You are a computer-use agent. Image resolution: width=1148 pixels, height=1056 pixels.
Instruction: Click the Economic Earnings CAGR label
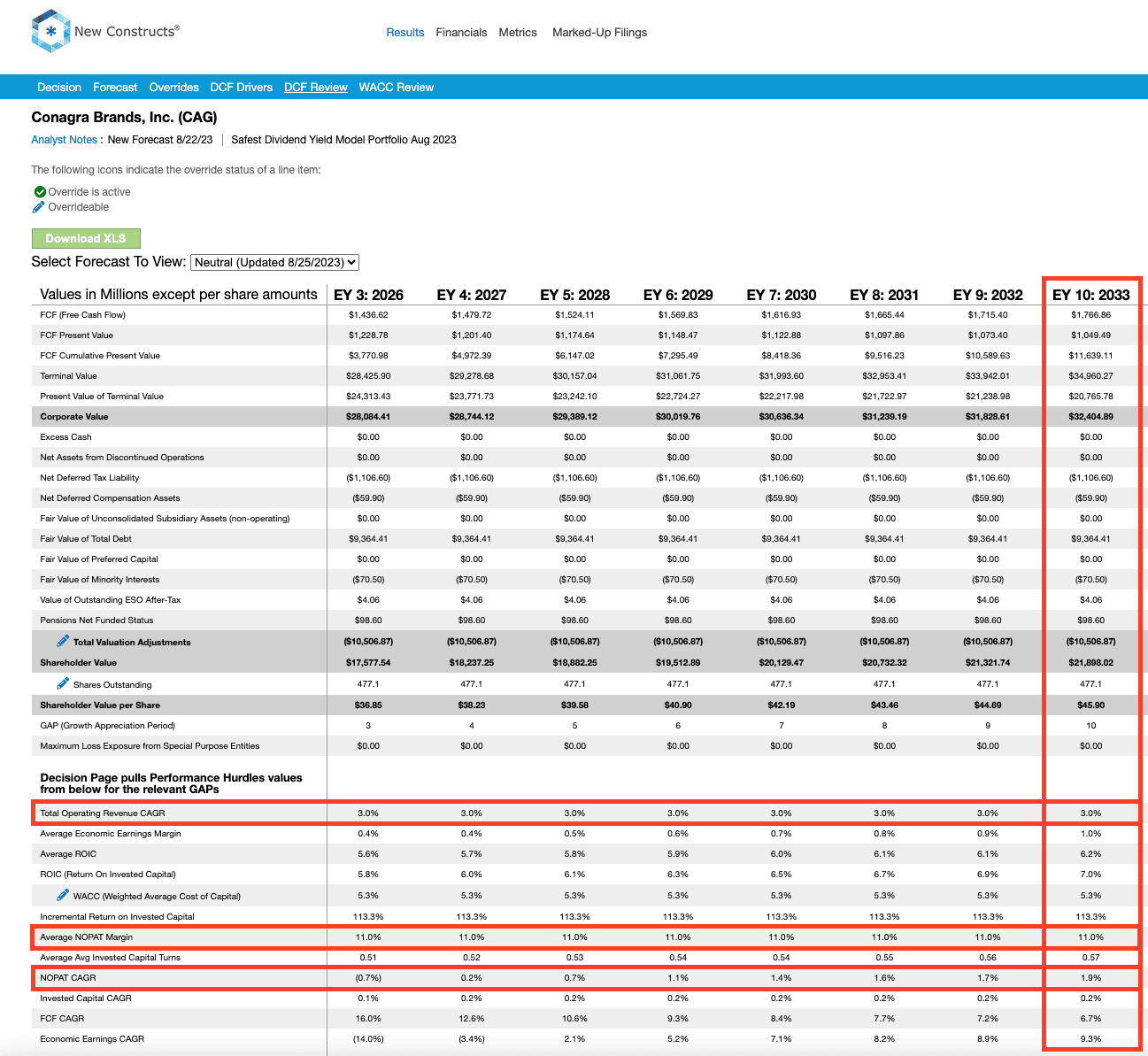click(x=92, y=1038)
